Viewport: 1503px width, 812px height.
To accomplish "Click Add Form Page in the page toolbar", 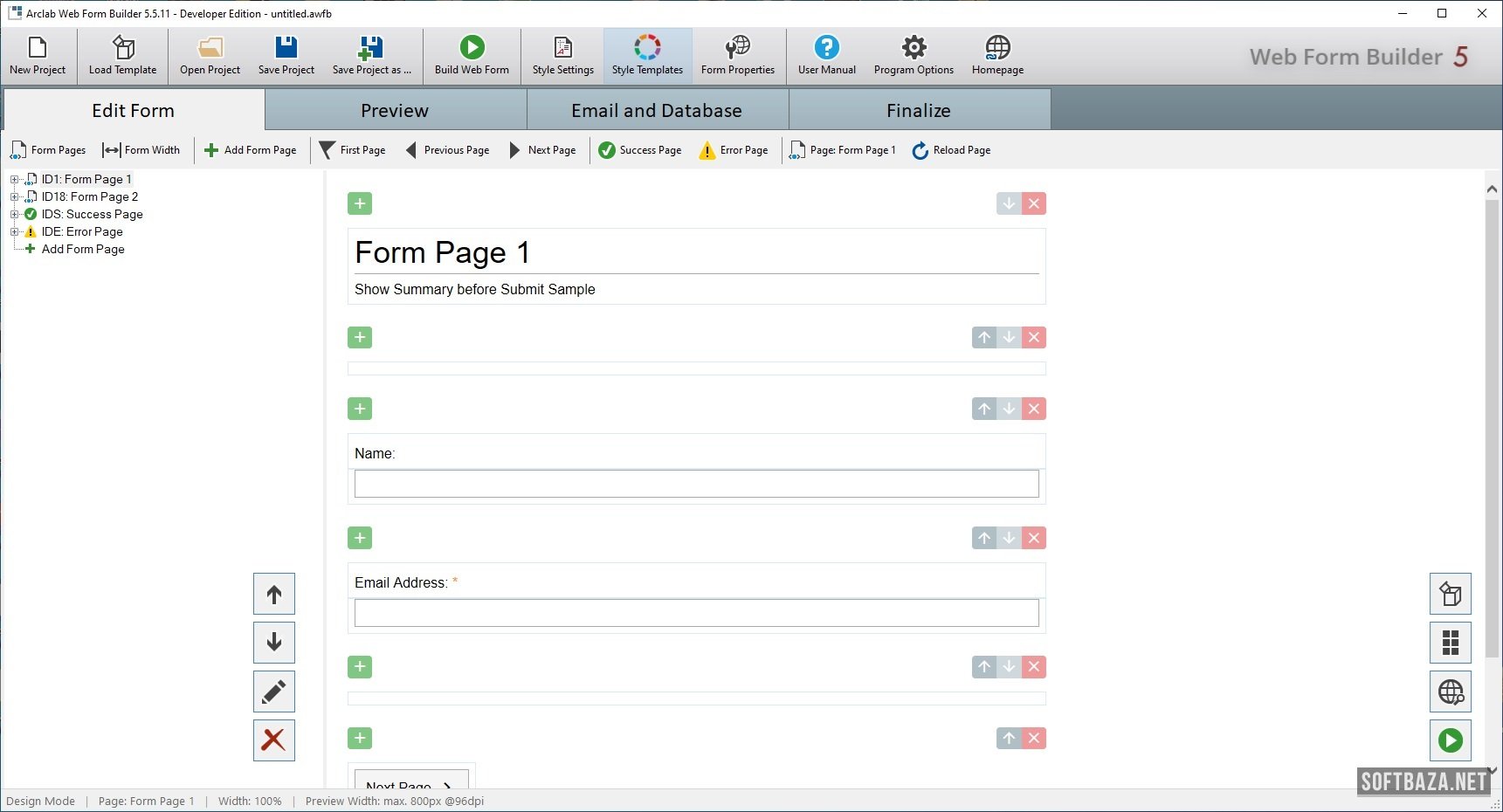I will [x=251, y=150].
